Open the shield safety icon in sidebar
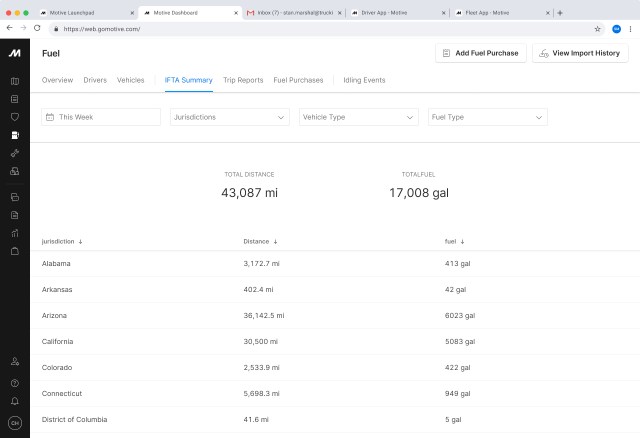The height and width of the screenshot is (438, 640). [14, 117]
